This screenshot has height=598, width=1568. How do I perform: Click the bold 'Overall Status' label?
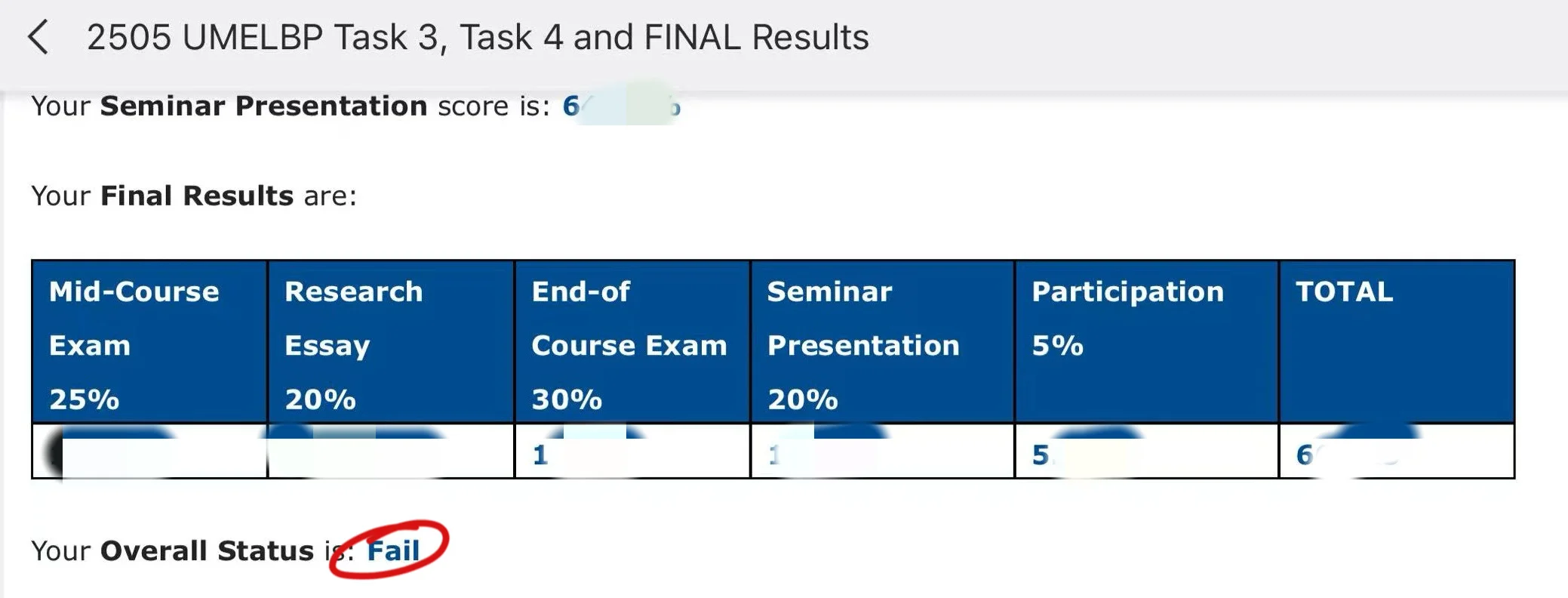[x=207, y=550]
